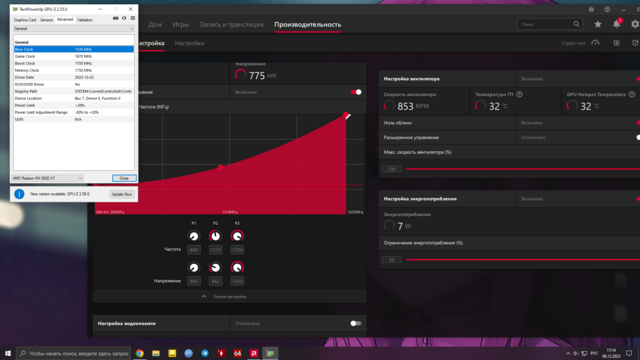
Task: Click the P2 frequency field showing 1275
Action: point(216,249)
